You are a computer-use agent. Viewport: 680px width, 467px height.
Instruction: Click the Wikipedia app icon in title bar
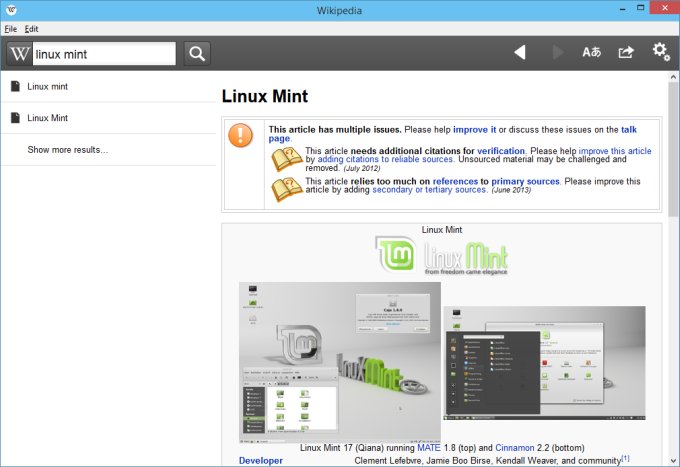[x=11, y=10]
